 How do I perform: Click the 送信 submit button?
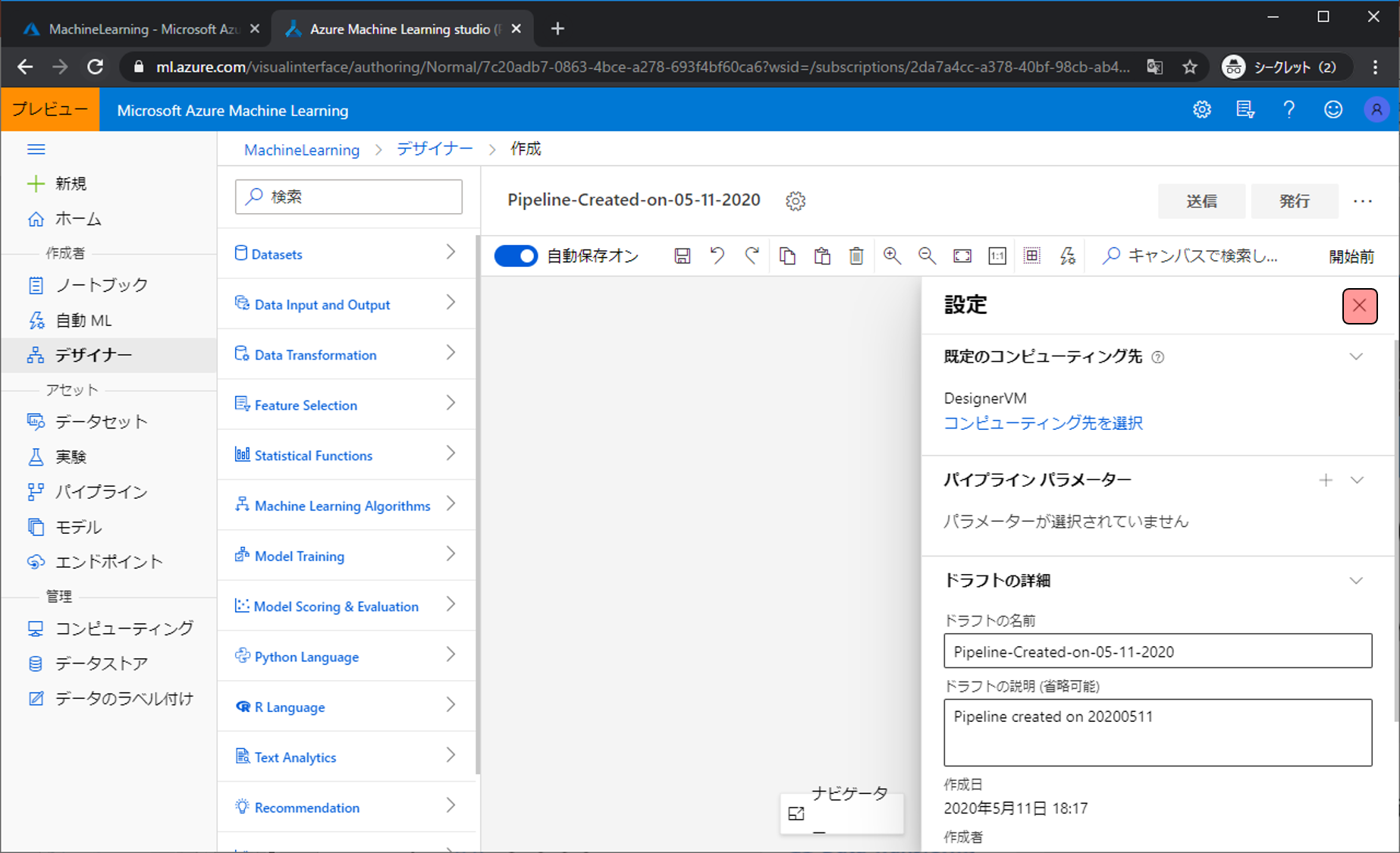click(x=1201, y=201)
